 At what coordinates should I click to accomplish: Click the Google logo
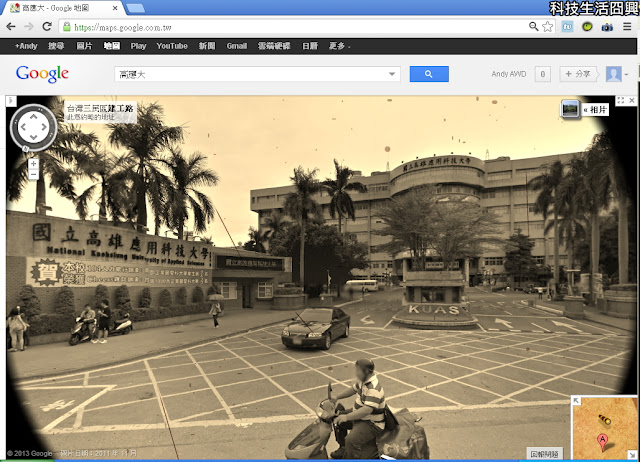point(42,74)
